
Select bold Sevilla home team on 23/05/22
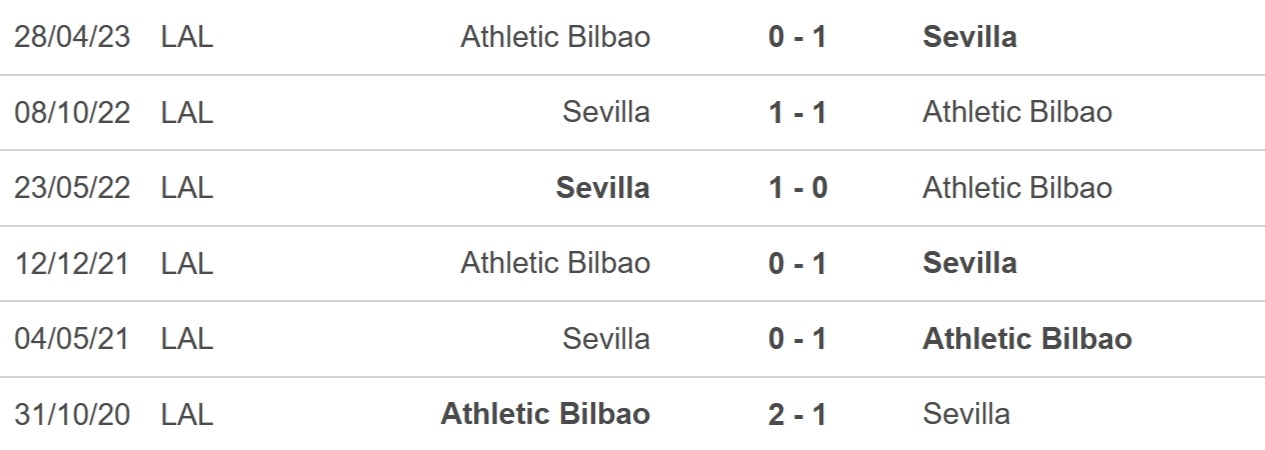tap(603, 188)
